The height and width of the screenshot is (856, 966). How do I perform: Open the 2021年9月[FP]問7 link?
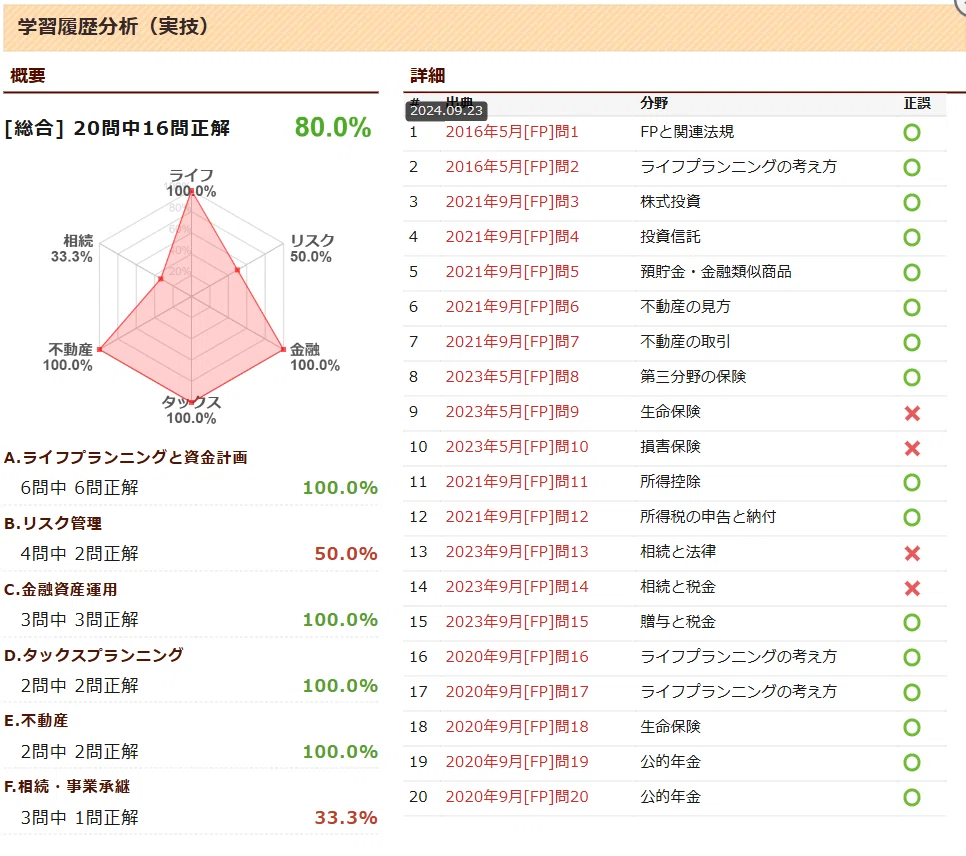click(x=512, y=342)
